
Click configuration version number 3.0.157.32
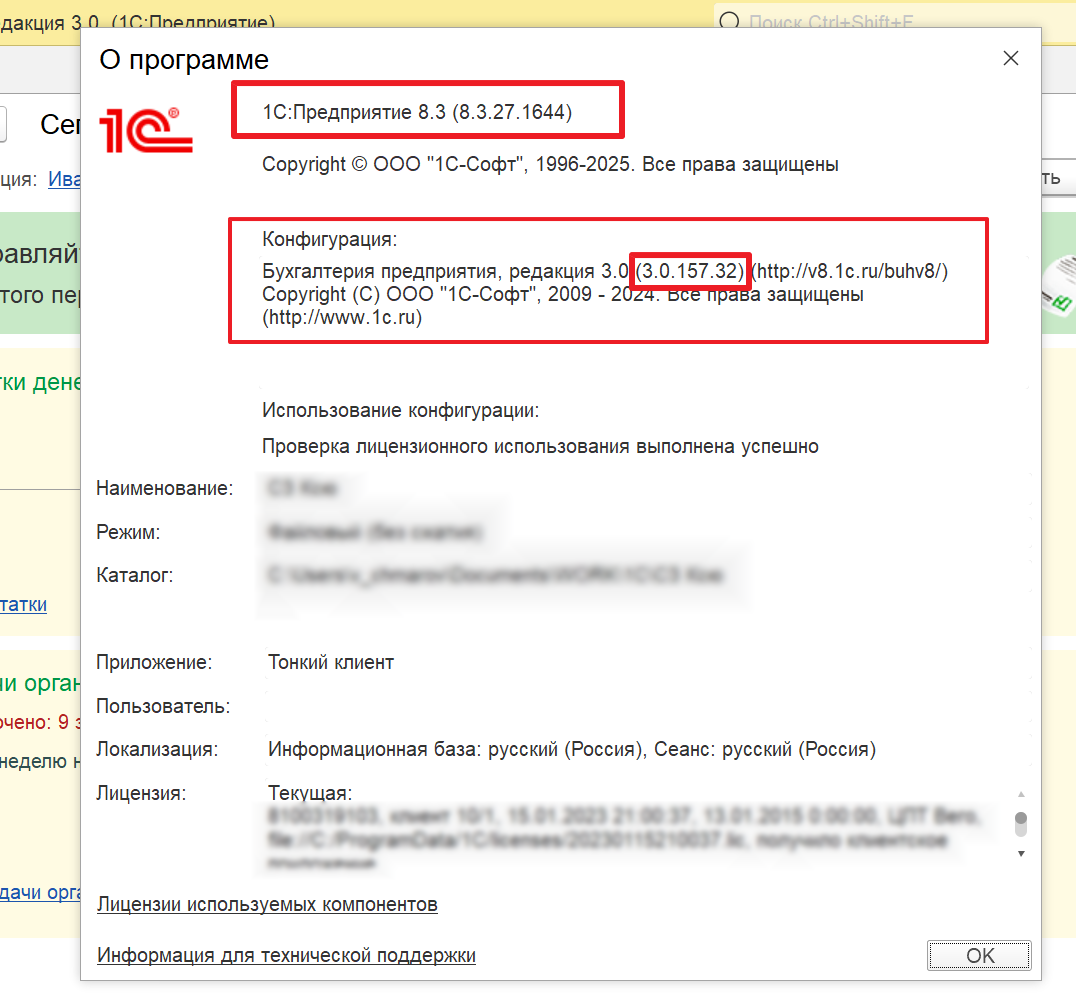click(x=691, y=271)
